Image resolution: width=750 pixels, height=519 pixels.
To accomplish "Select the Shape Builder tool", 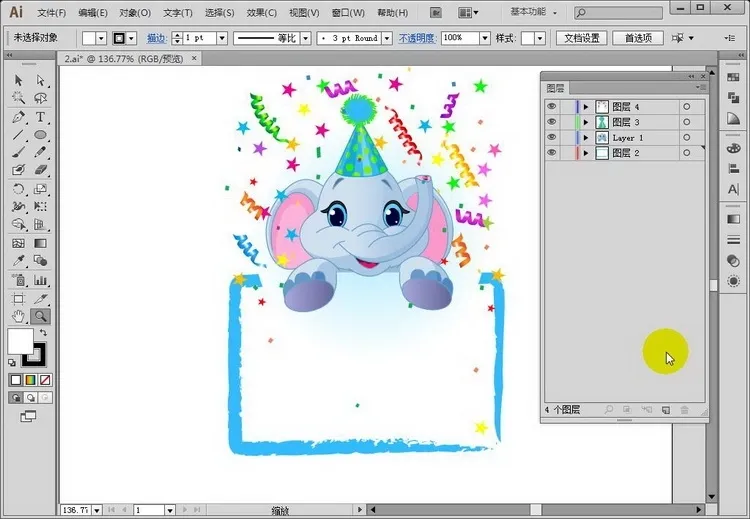I will (x=18, y=224).
